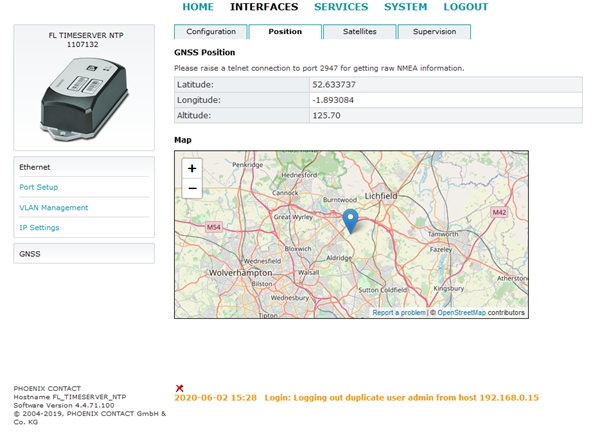The image size is (602, 441).
Task: Click LOGOUT in the top navigation
Action: tap(466, 7)
